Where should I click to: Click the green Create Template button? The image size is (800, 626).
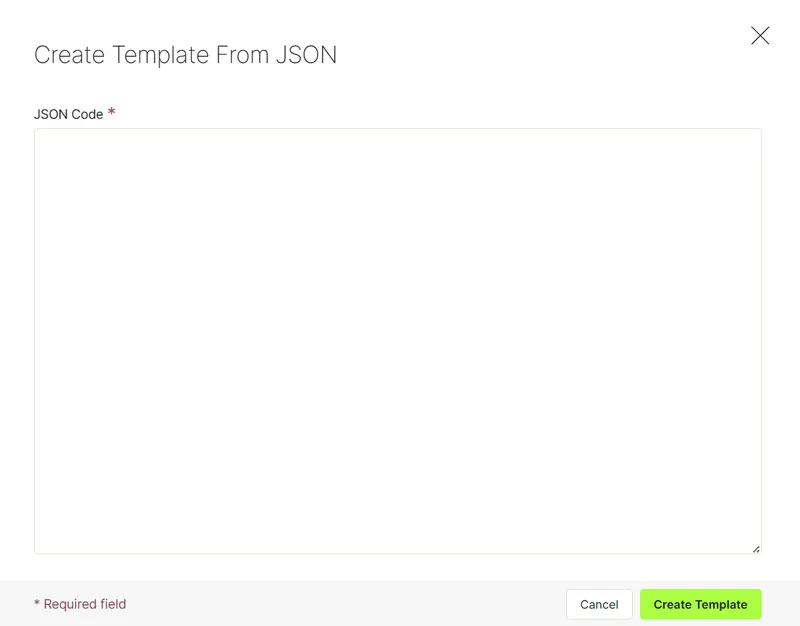(x=701, y=605)
